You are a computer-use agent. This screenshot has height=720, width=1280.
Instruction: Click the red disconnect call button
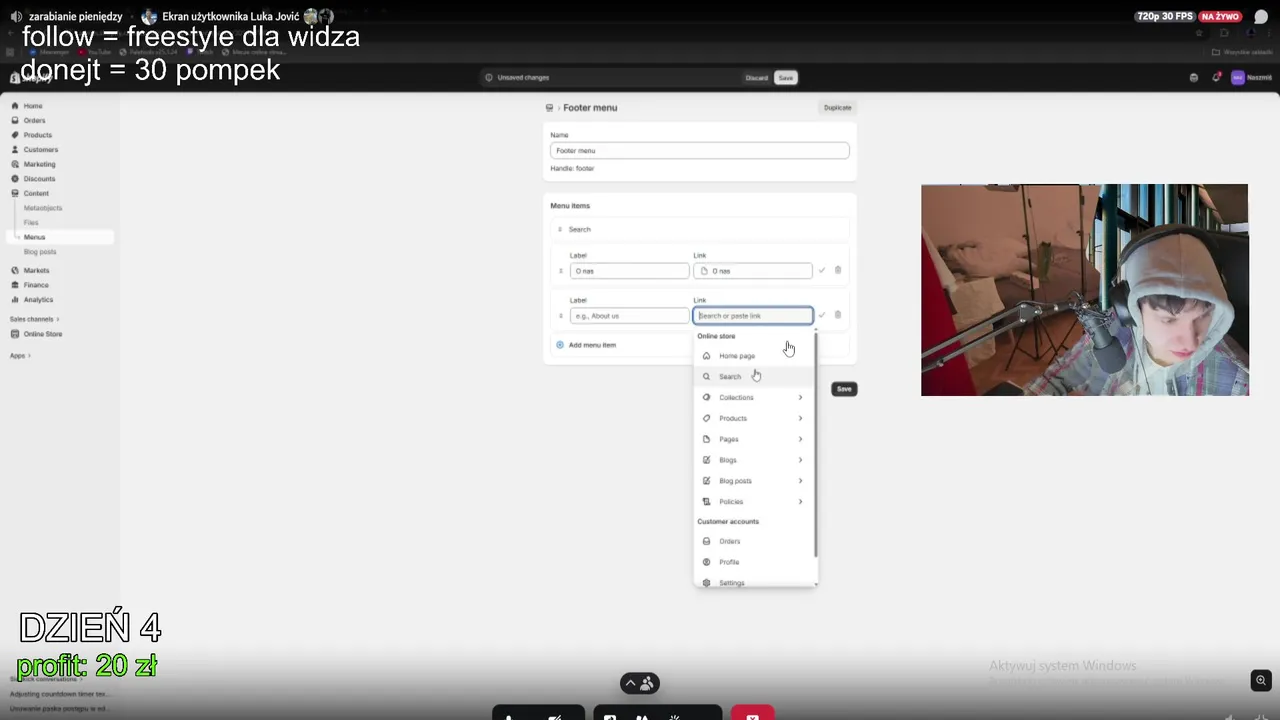click(753, 714)
